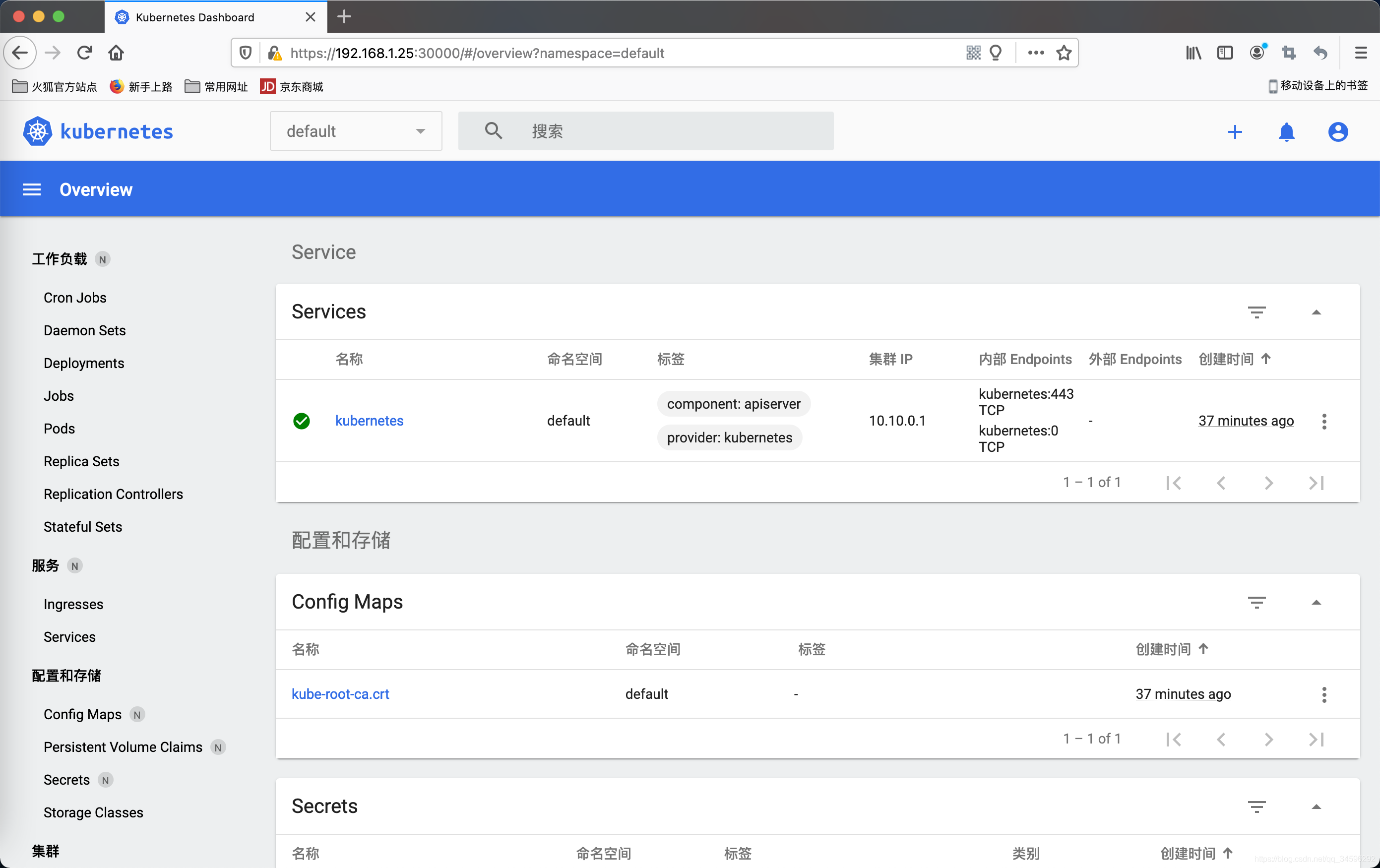Screen dimensions: 1380x868
Task: Go to next page in Services pagination
Action: pyautogui.click(x=1269, y=483)
